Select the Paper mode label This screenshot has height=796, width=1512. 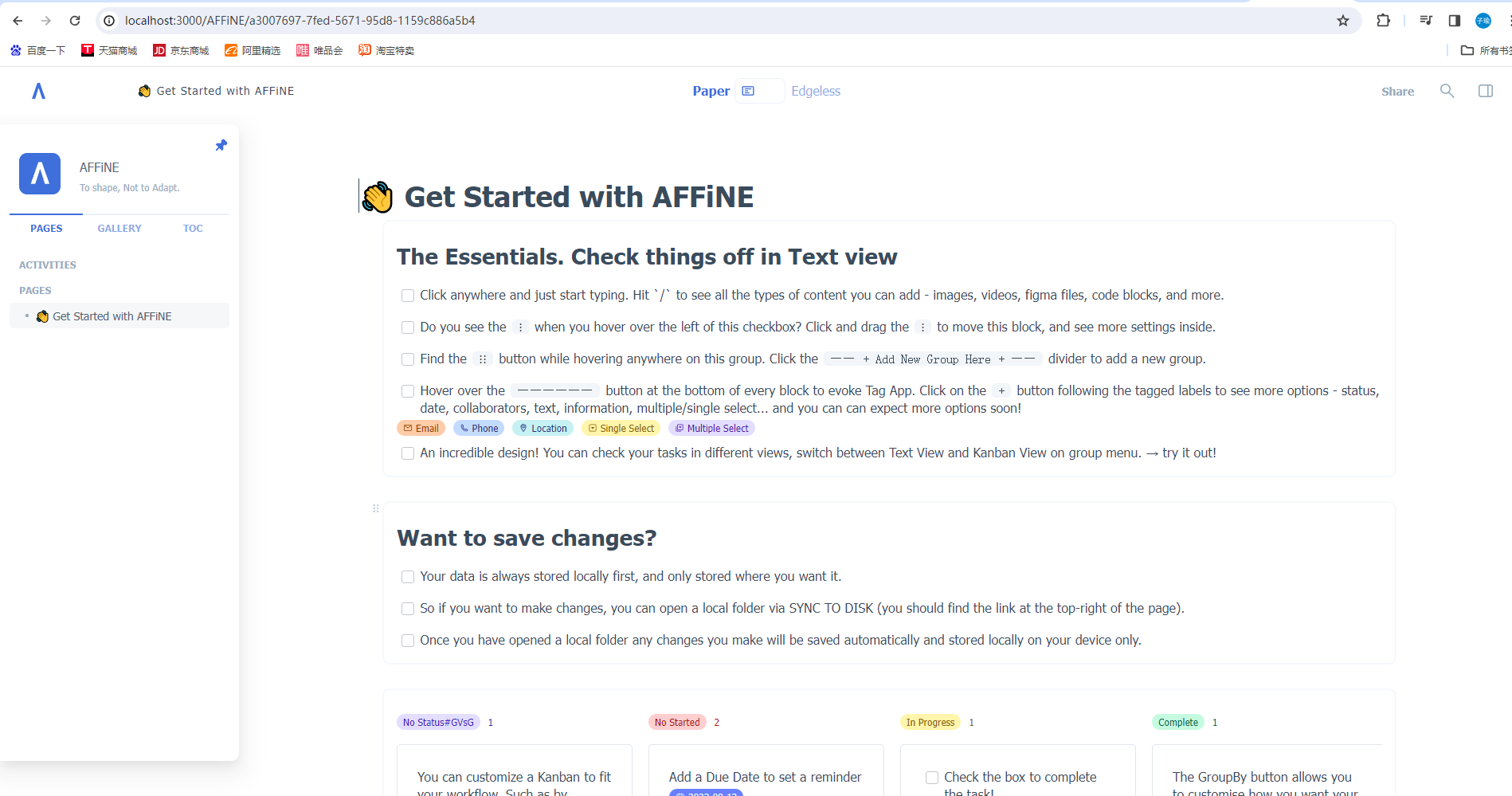(x=711, y=91)
